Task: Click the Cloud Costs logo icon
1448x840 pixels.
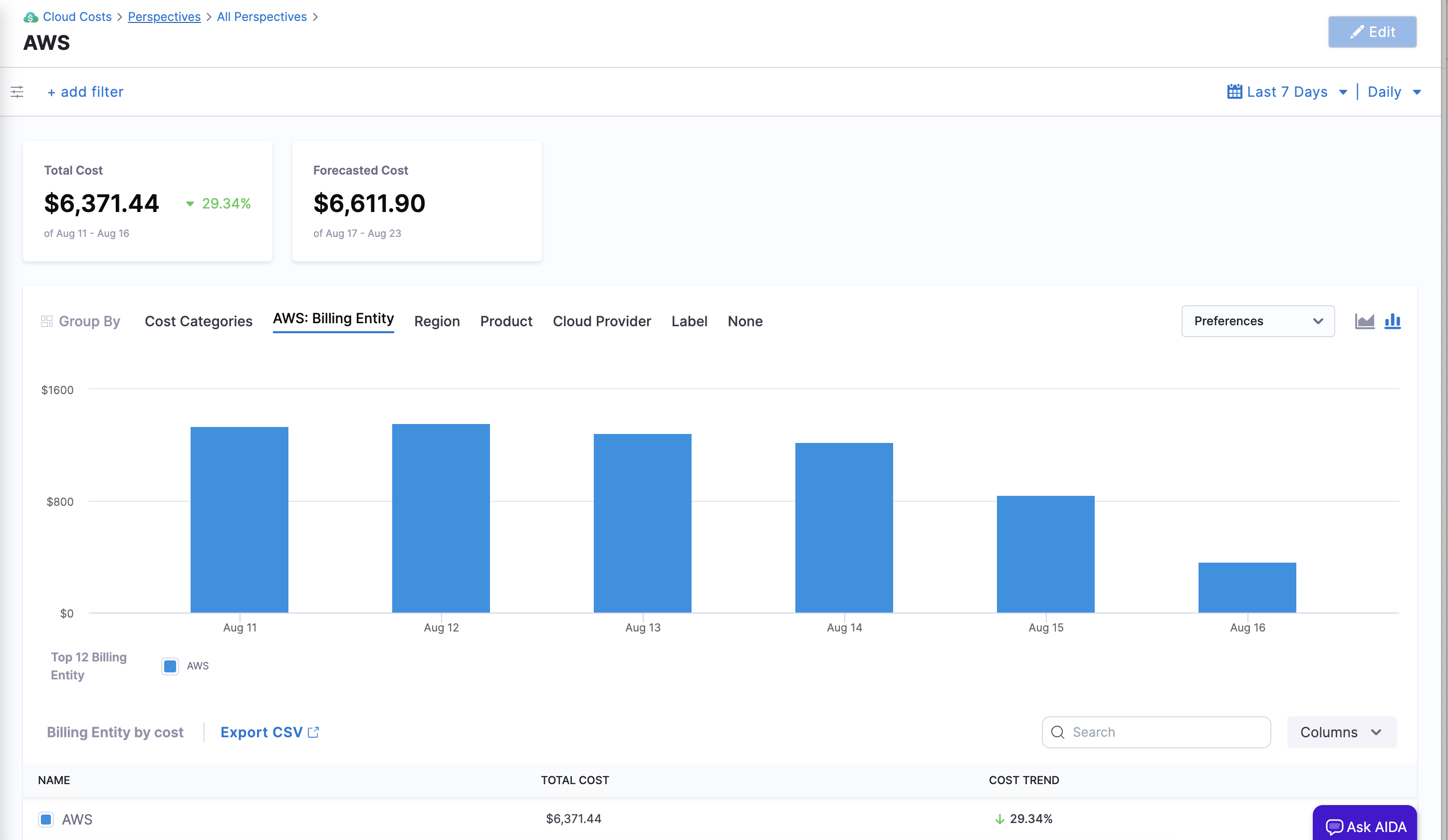Action: click(x=30, y=17)
